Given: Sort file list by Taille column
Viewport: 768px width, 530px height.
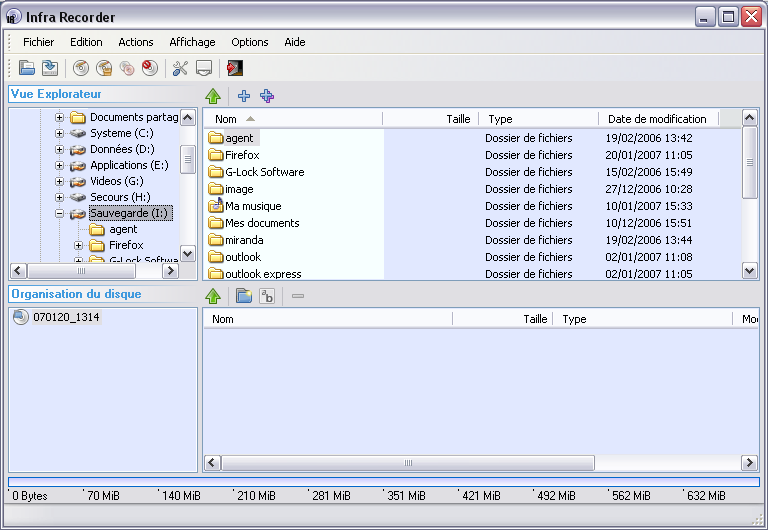Looking at the screenshot, I should click(431, 119).
